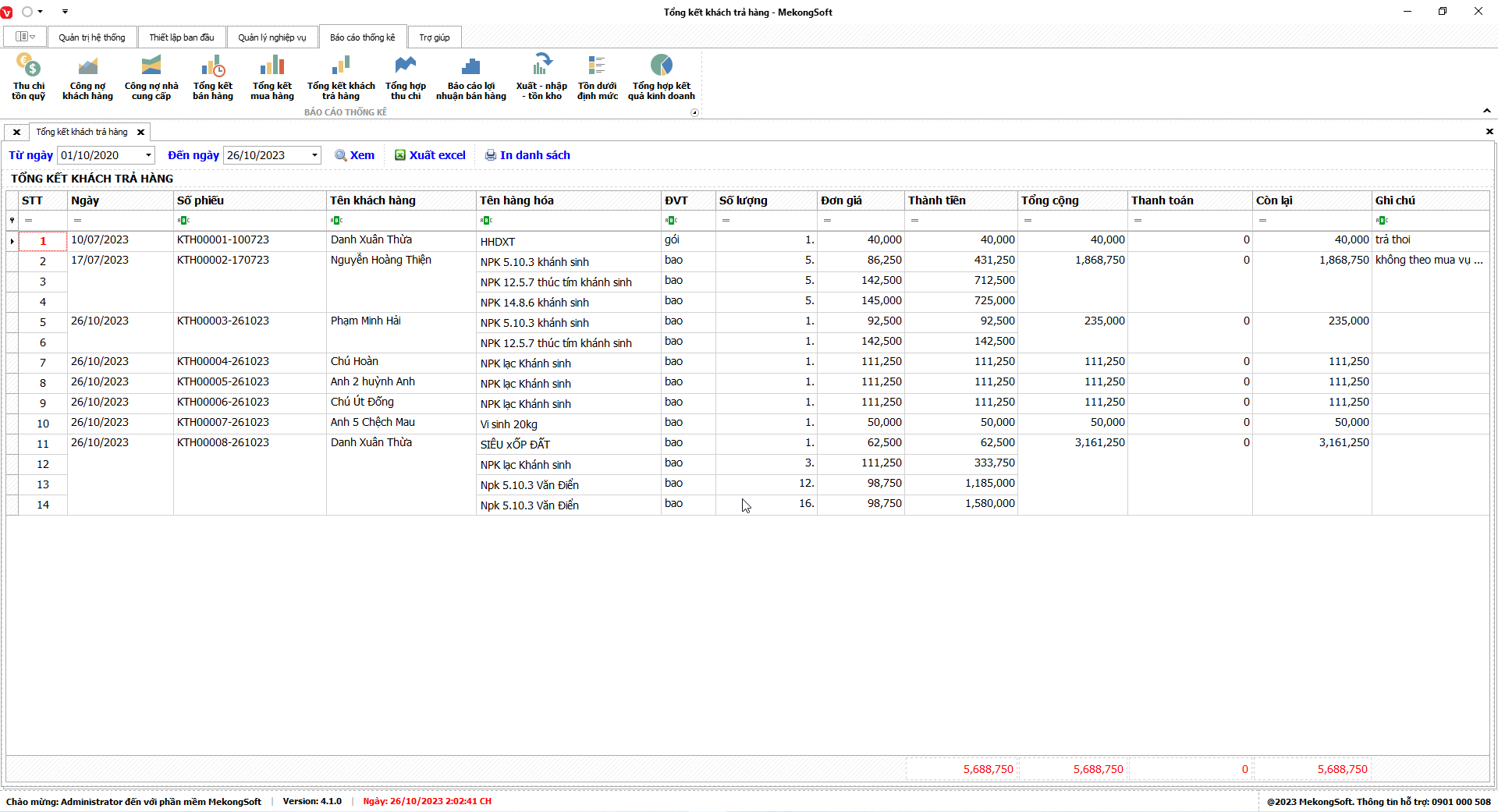The image size is (1498, 812).
Task: Collapse the ribbon with the arrow
Action: [x=1487, y=111]
